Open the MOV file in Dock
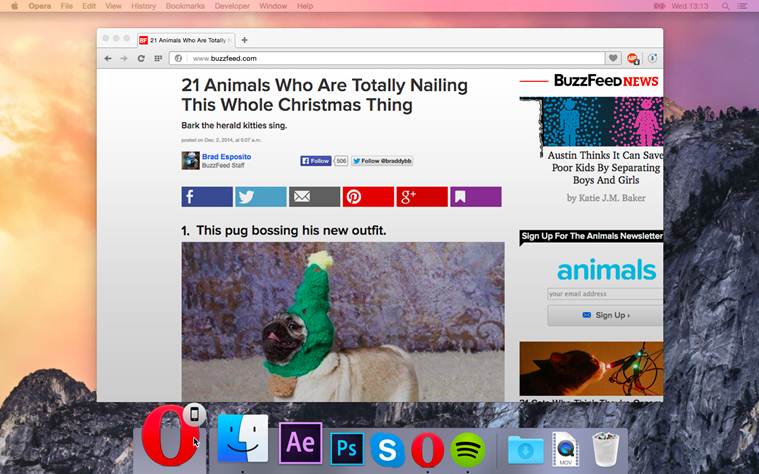 point(565,449)
